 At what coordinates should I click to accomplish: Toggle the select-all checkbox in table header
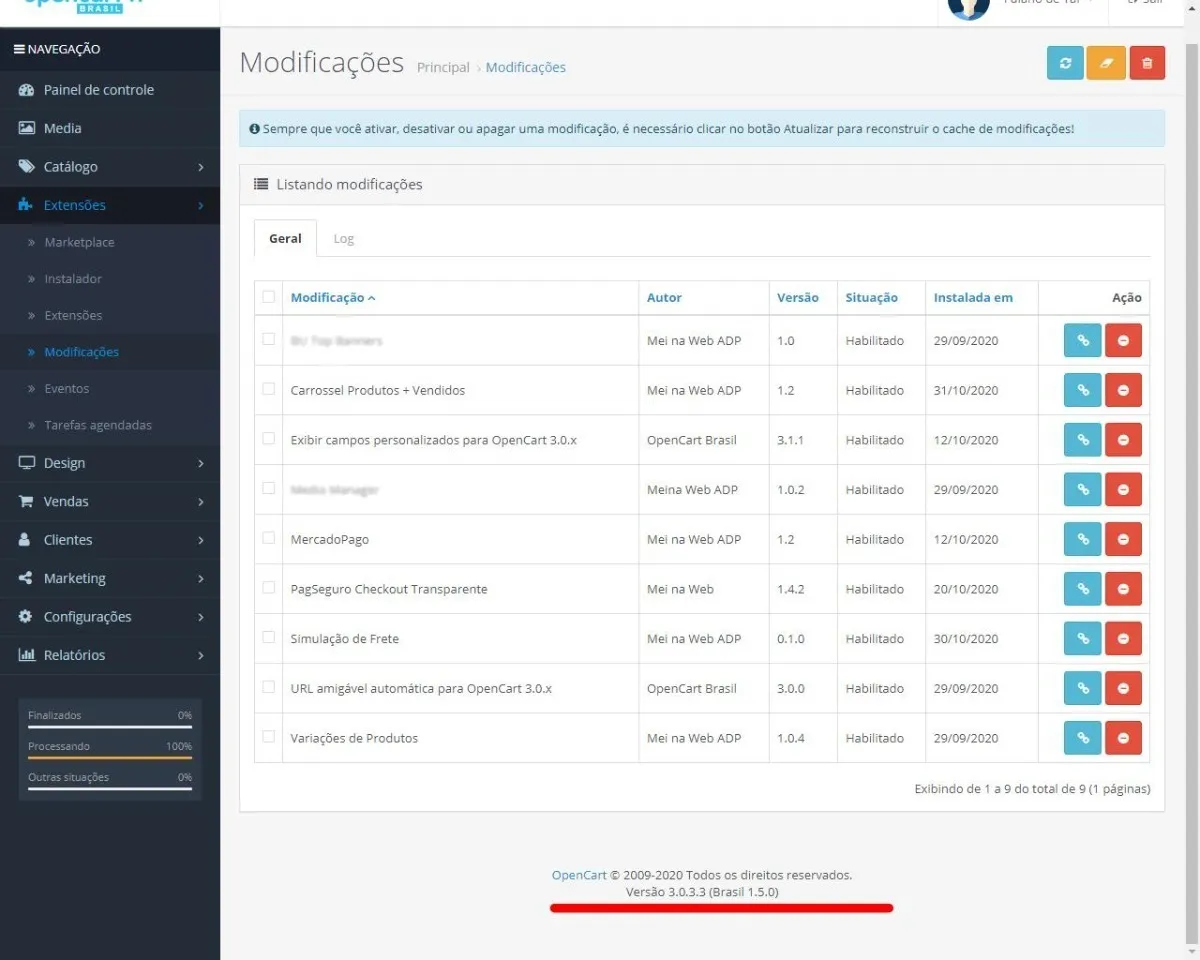(268, 296)
